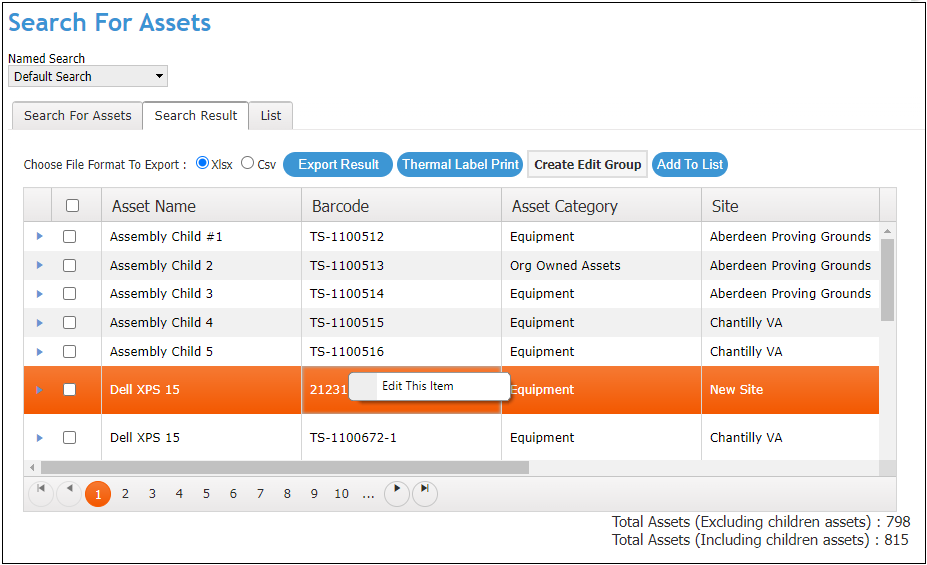The image size is (927, 565).
Task: Check the box for Assembly Child 3
Action: pos(70,294)
